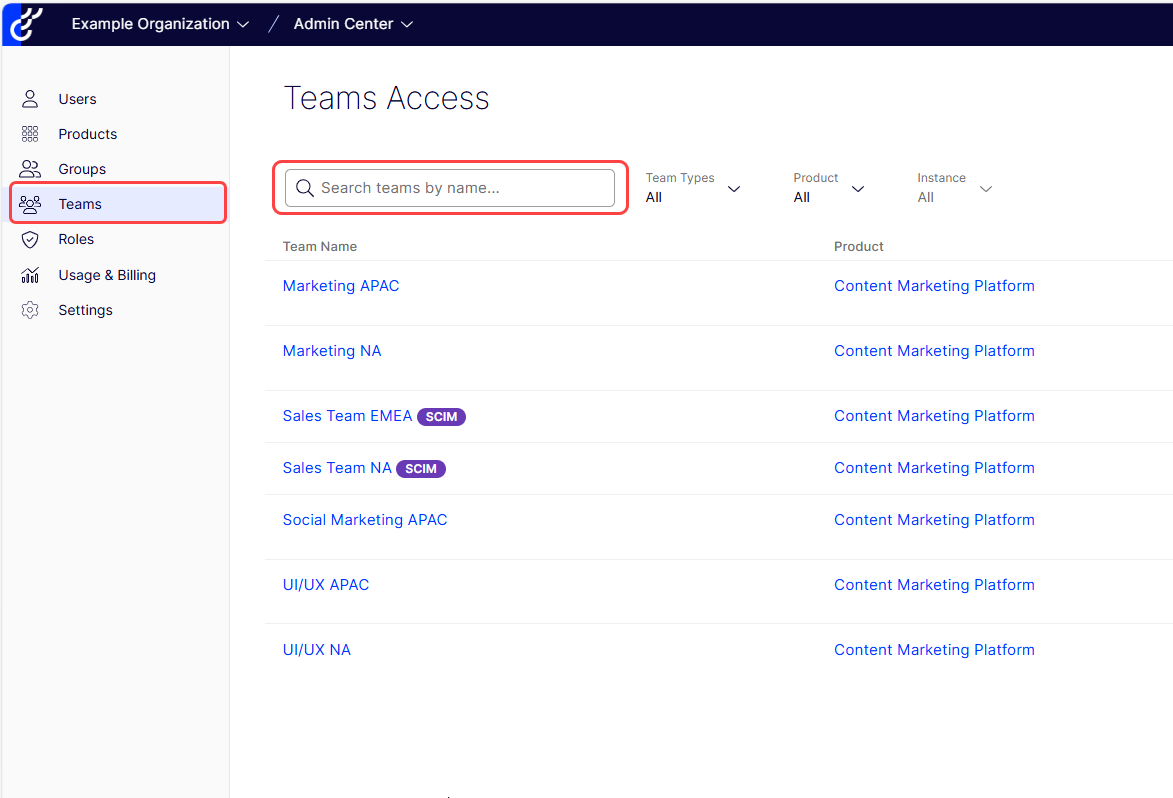
Task: Open the Marketing APAC team link
Action: click(x=341, y=286)
